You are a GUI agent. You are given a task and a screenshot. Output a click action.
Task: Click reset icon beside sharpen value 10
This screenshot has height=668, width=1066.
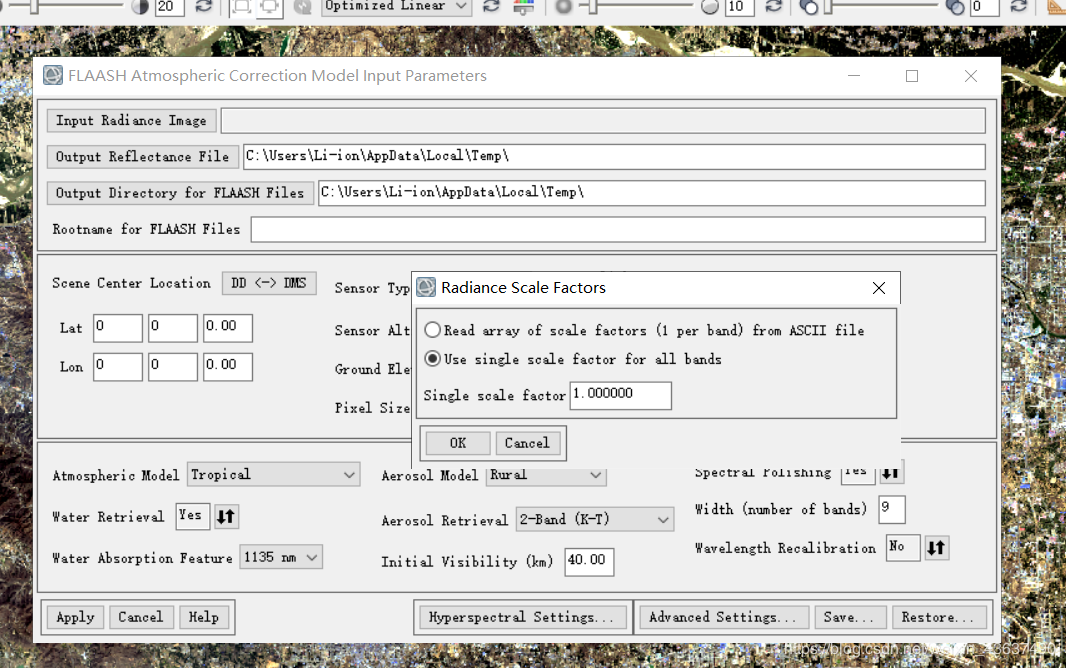point(773,7)
